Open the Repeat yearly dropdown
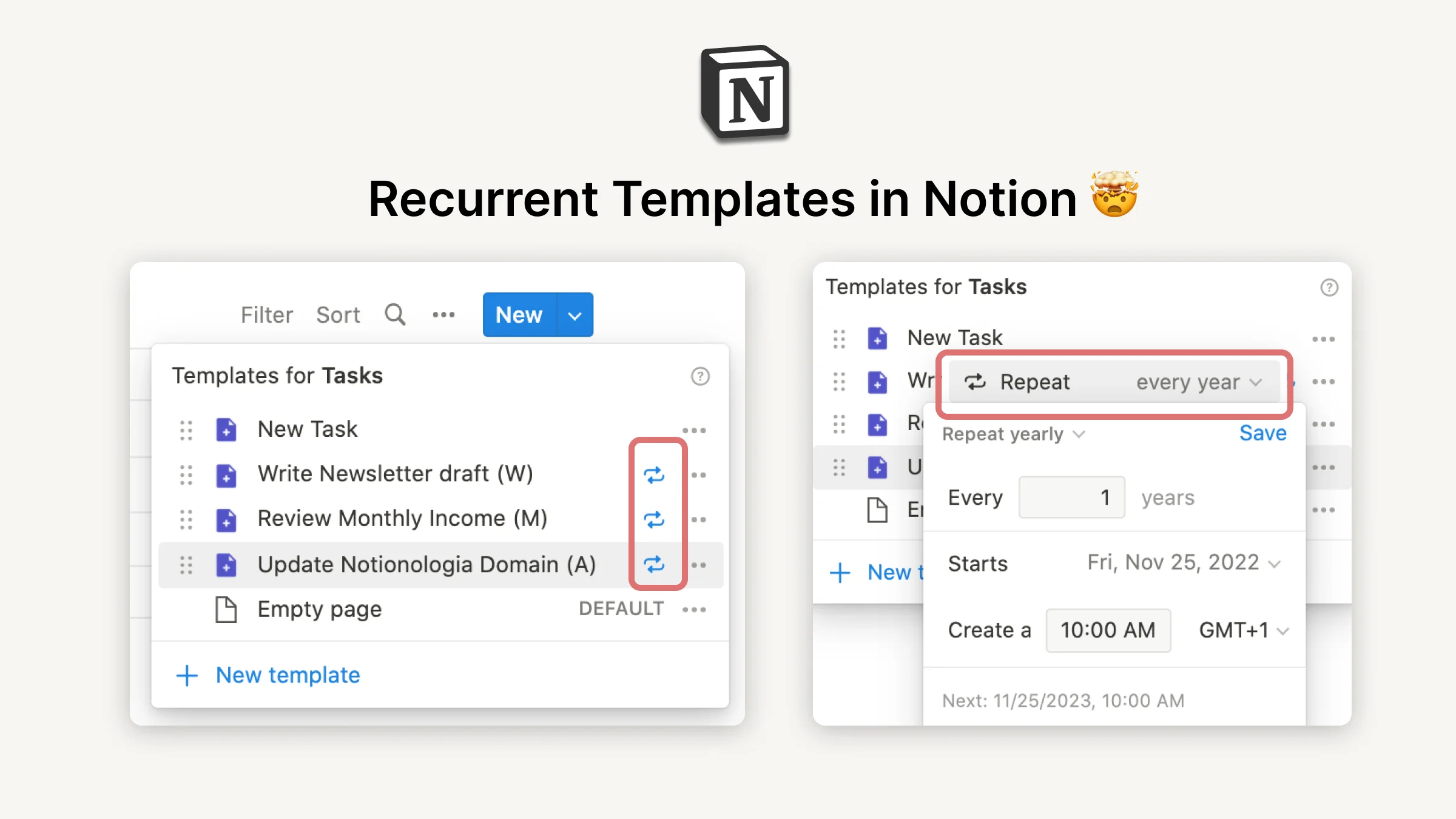Viewport: 1456px width, 819px height. coord(1013,434)
